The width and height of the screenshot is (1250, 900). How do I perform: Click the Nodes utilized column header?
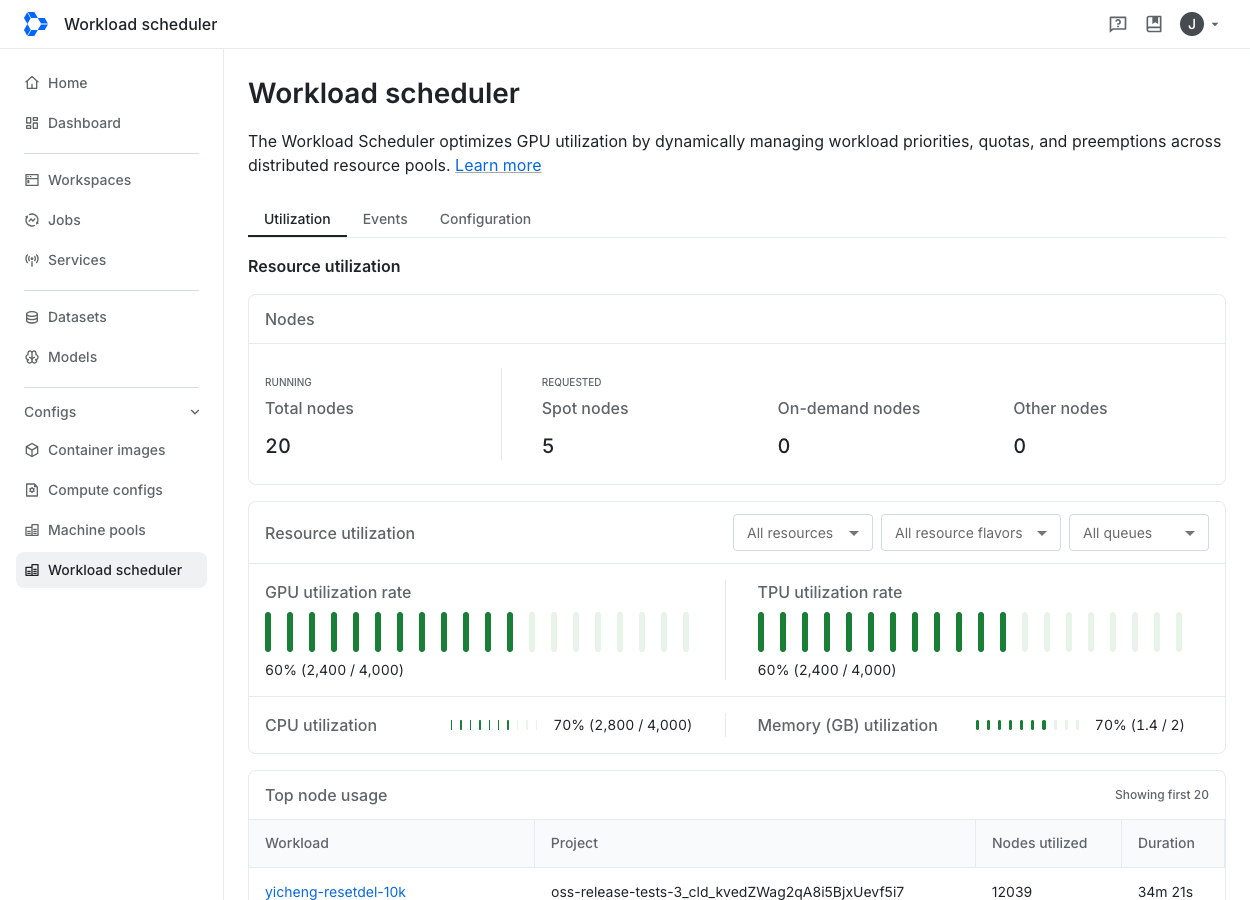pos(1048,843)
